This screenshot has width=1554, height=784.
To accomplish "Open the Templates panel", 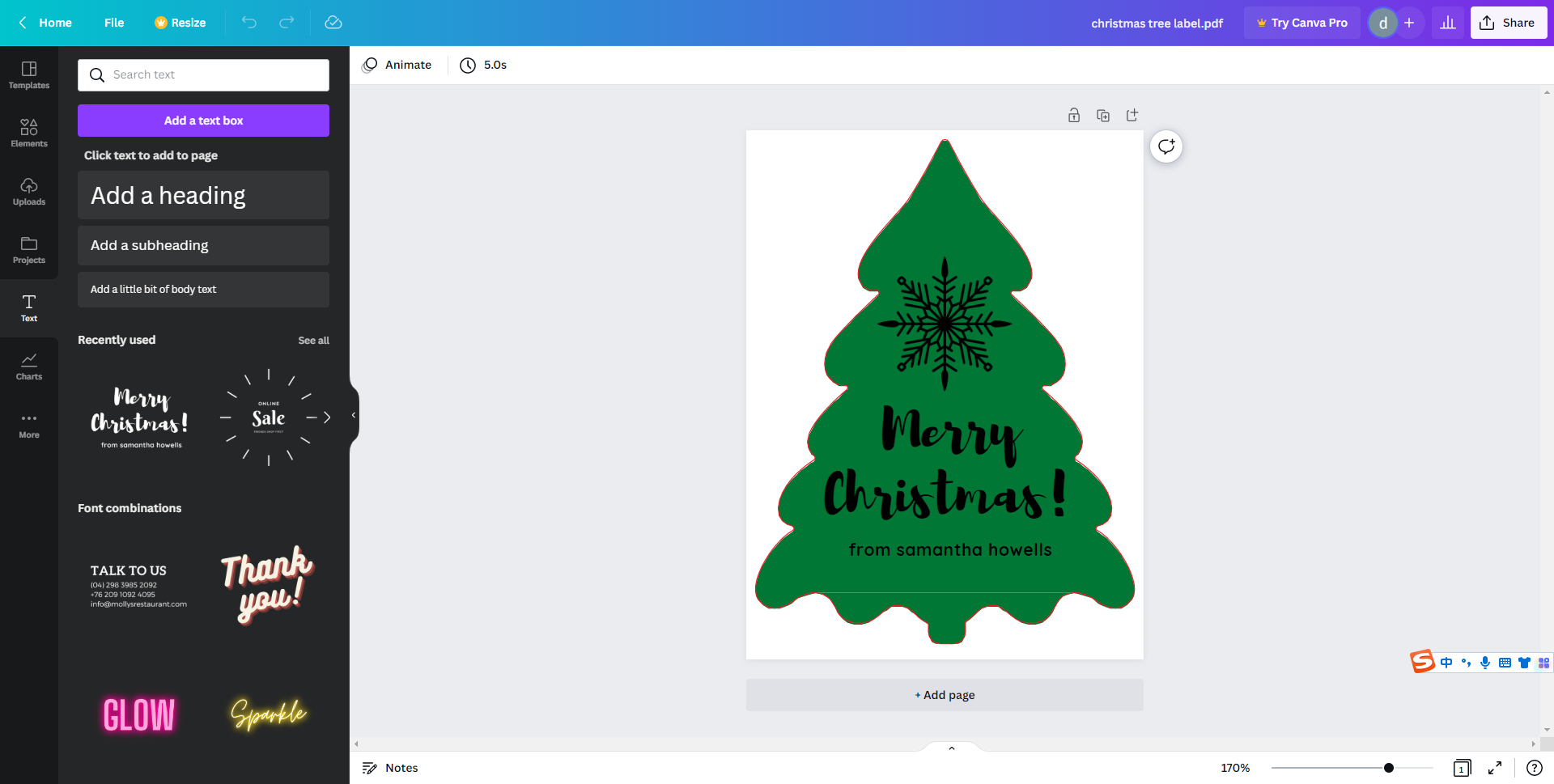I will 29,74.
